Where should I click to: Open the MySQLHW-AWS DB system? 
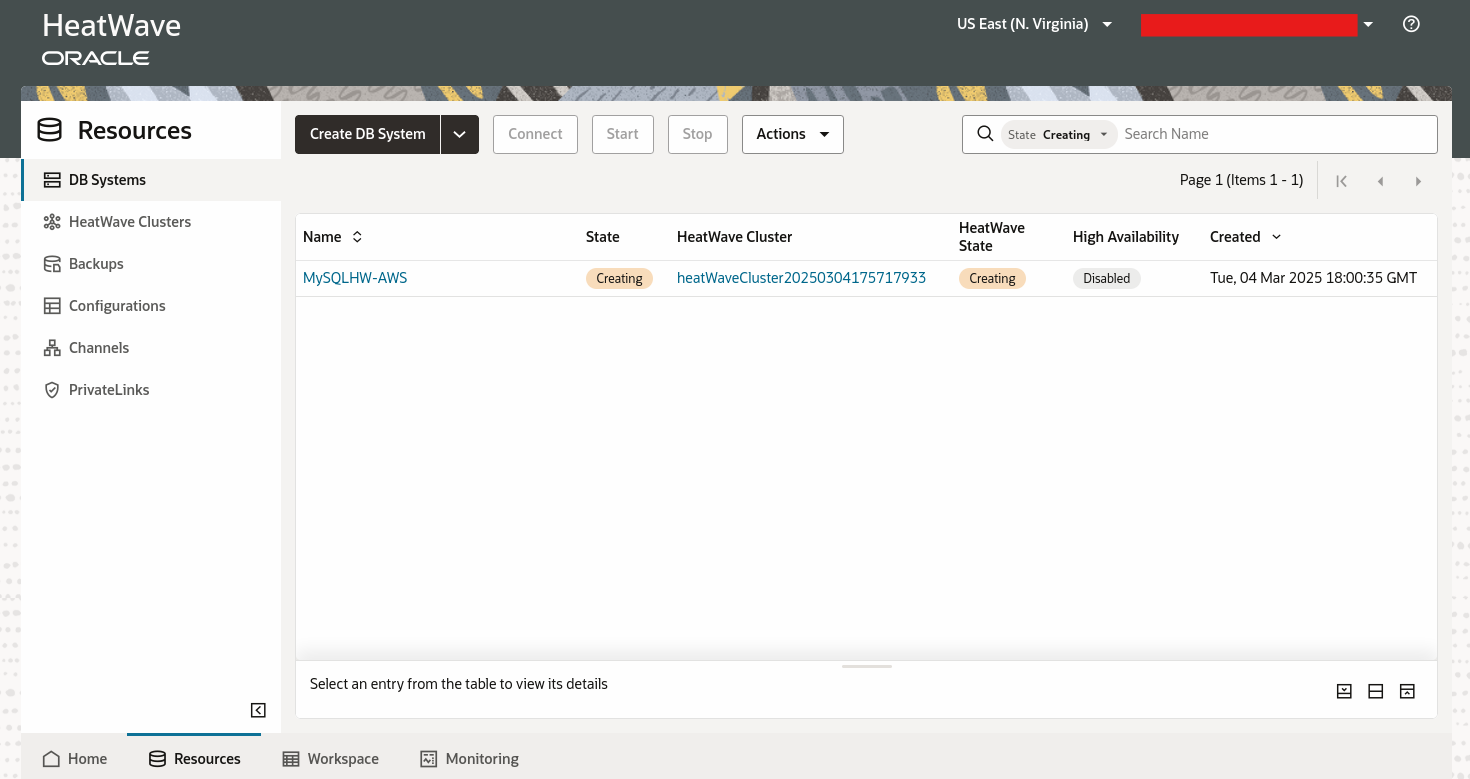[x=355, y=277]
